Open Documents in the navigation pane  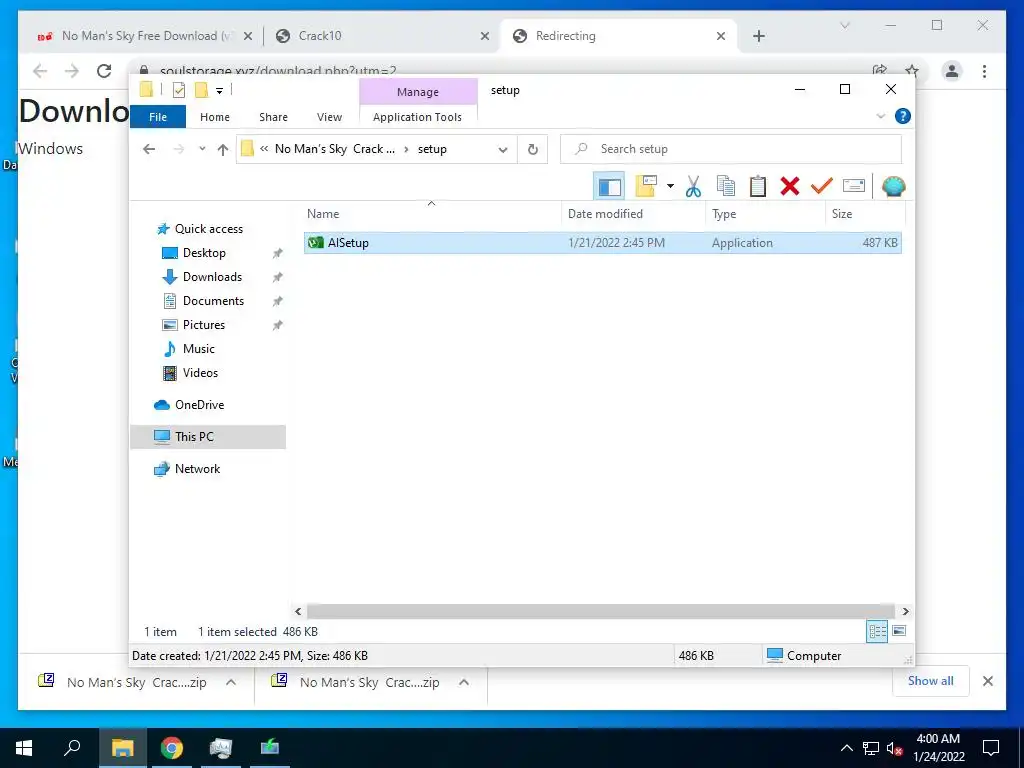pyautogui.click(x=213, y=301)
